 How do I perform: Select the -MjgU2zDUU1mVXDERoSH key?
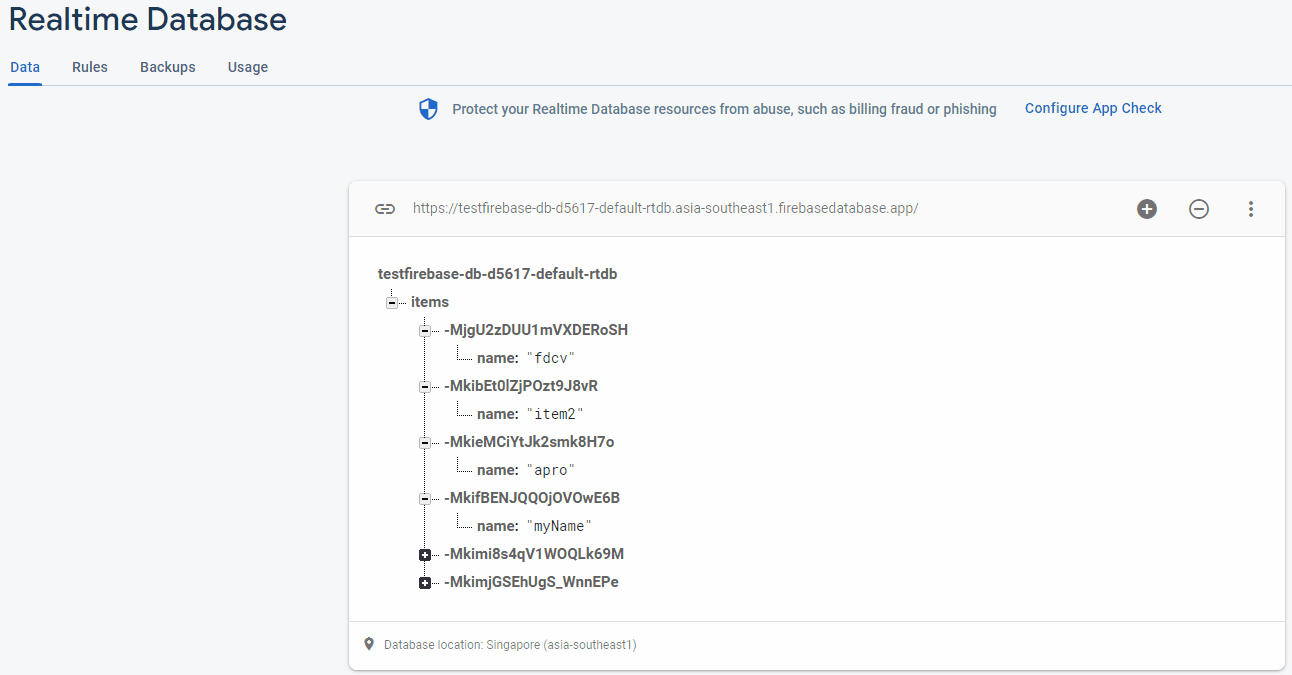pyautogui.click(x=536, y=330)
